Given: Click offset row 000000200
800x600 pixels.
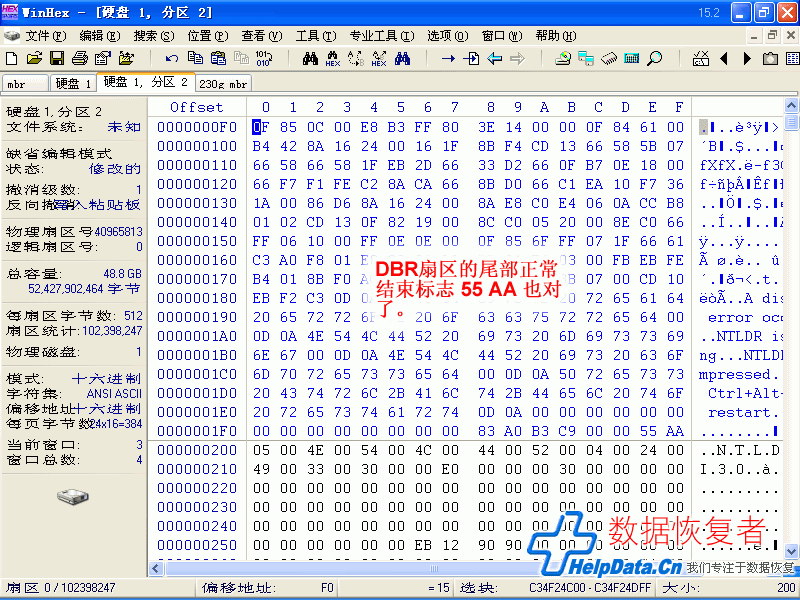Looking at the screenshot, I should click(x=197, y=451).
